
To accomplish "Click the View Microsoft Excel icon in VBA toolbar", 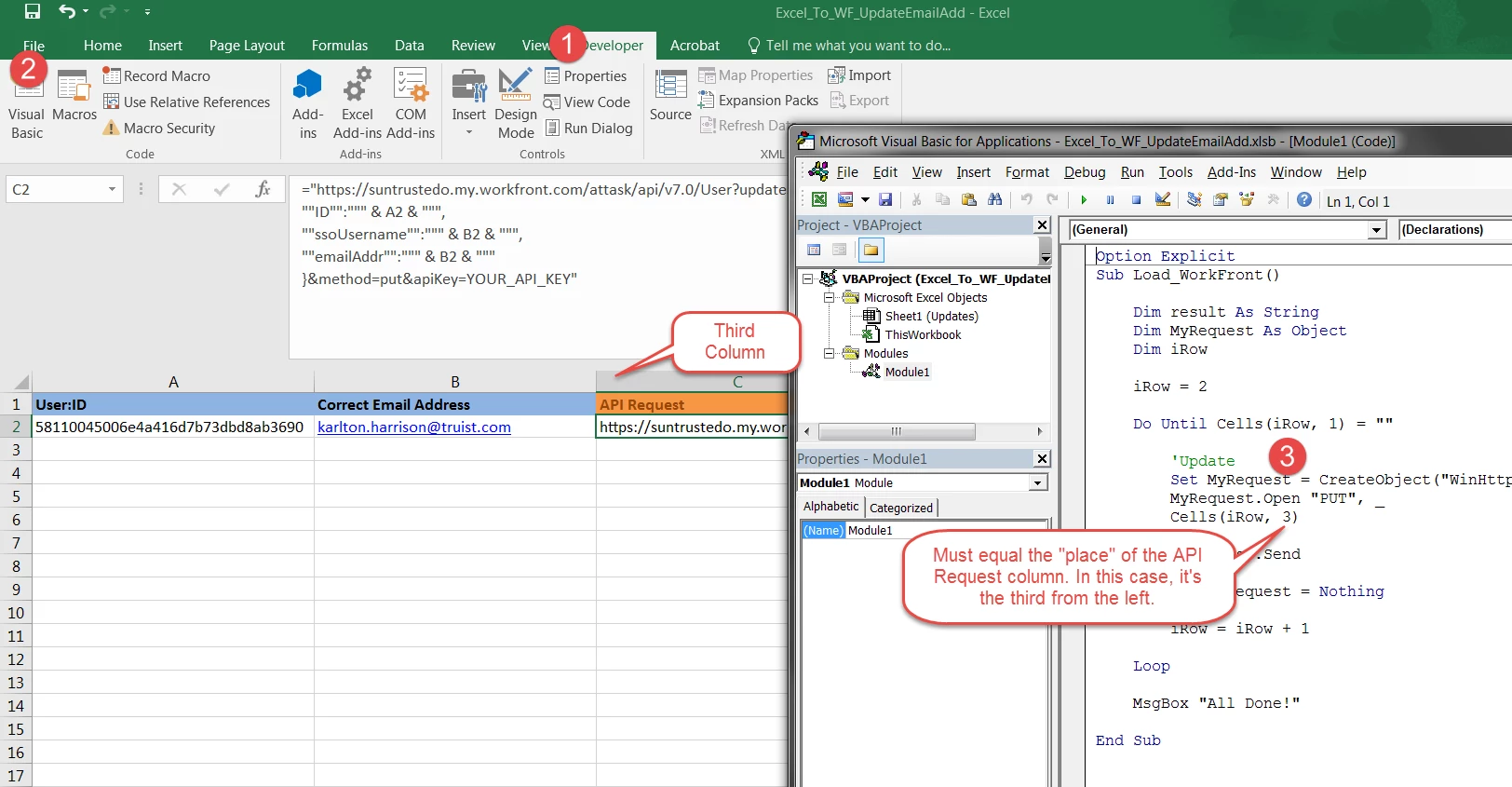I will 819,200.
